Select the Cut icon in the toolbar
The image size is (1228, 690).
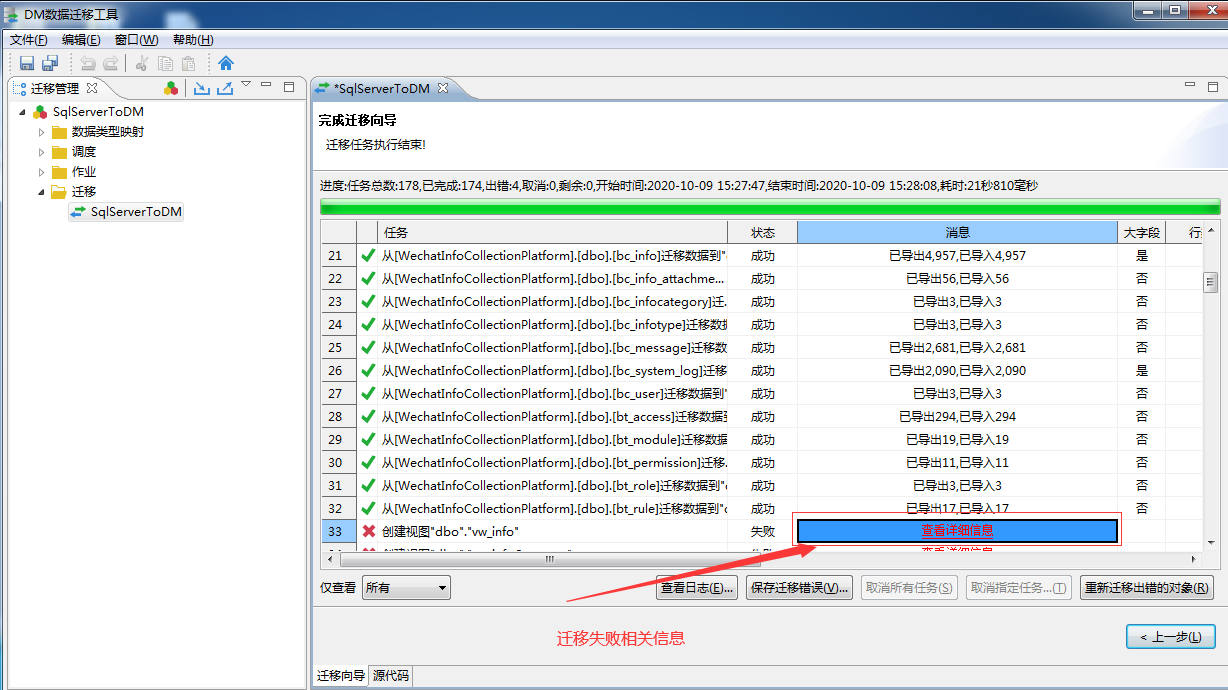pyautogui.click(x=141, y=63)
